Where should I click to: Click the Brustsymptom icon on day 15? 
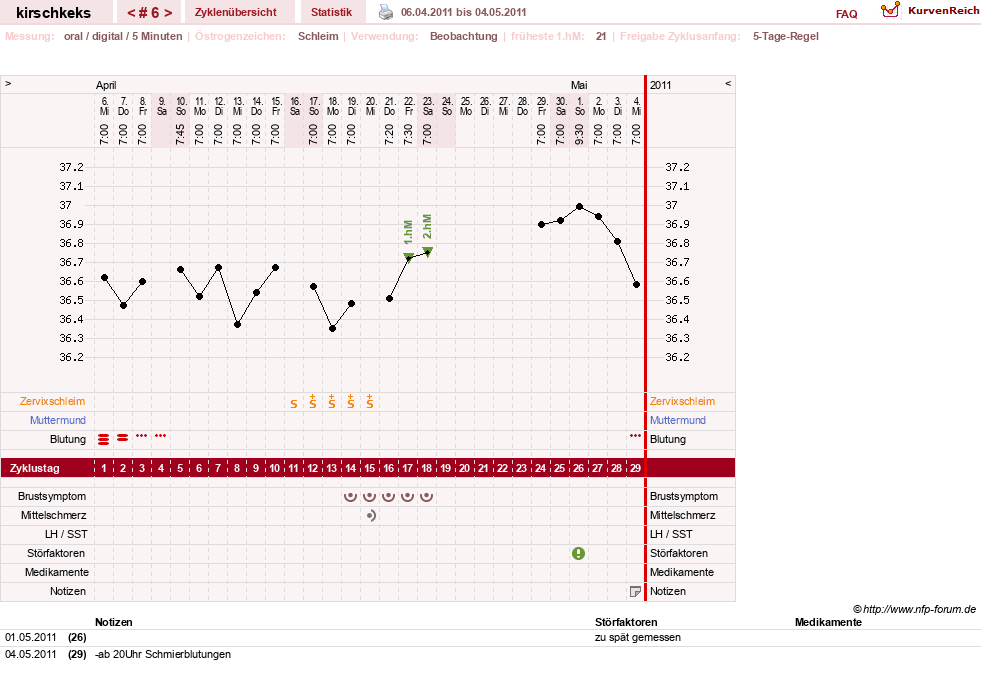pos(370,496)
